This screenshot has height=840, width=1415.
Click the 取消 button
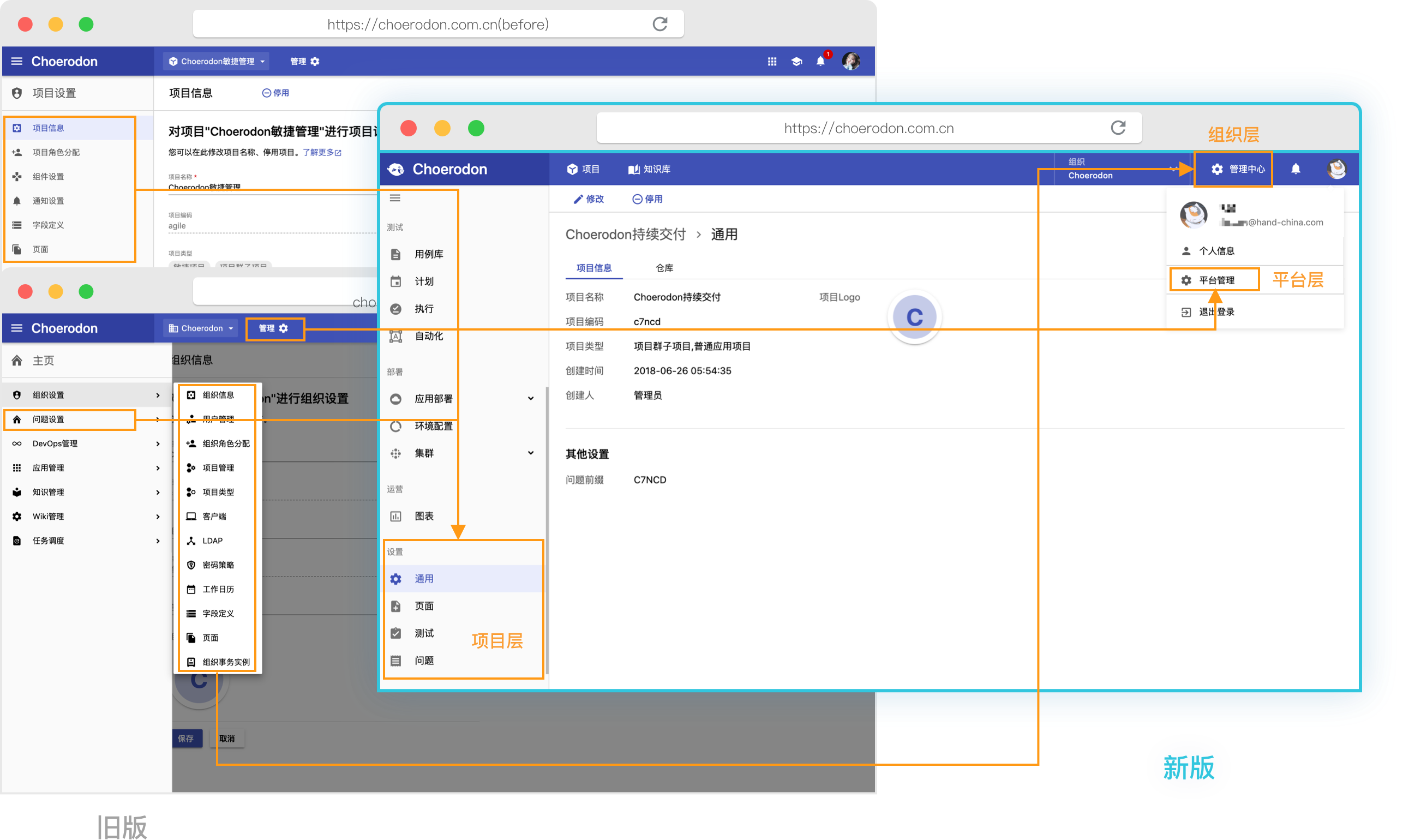227,738
